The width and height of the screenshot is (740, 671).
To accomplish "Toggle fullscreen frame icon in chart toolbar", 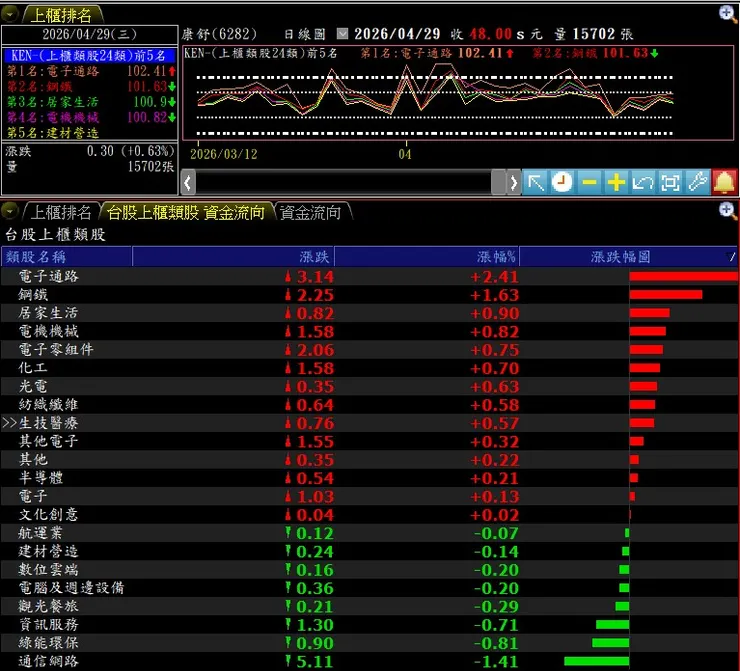I will pyautogui.click(x=670, y=182).
